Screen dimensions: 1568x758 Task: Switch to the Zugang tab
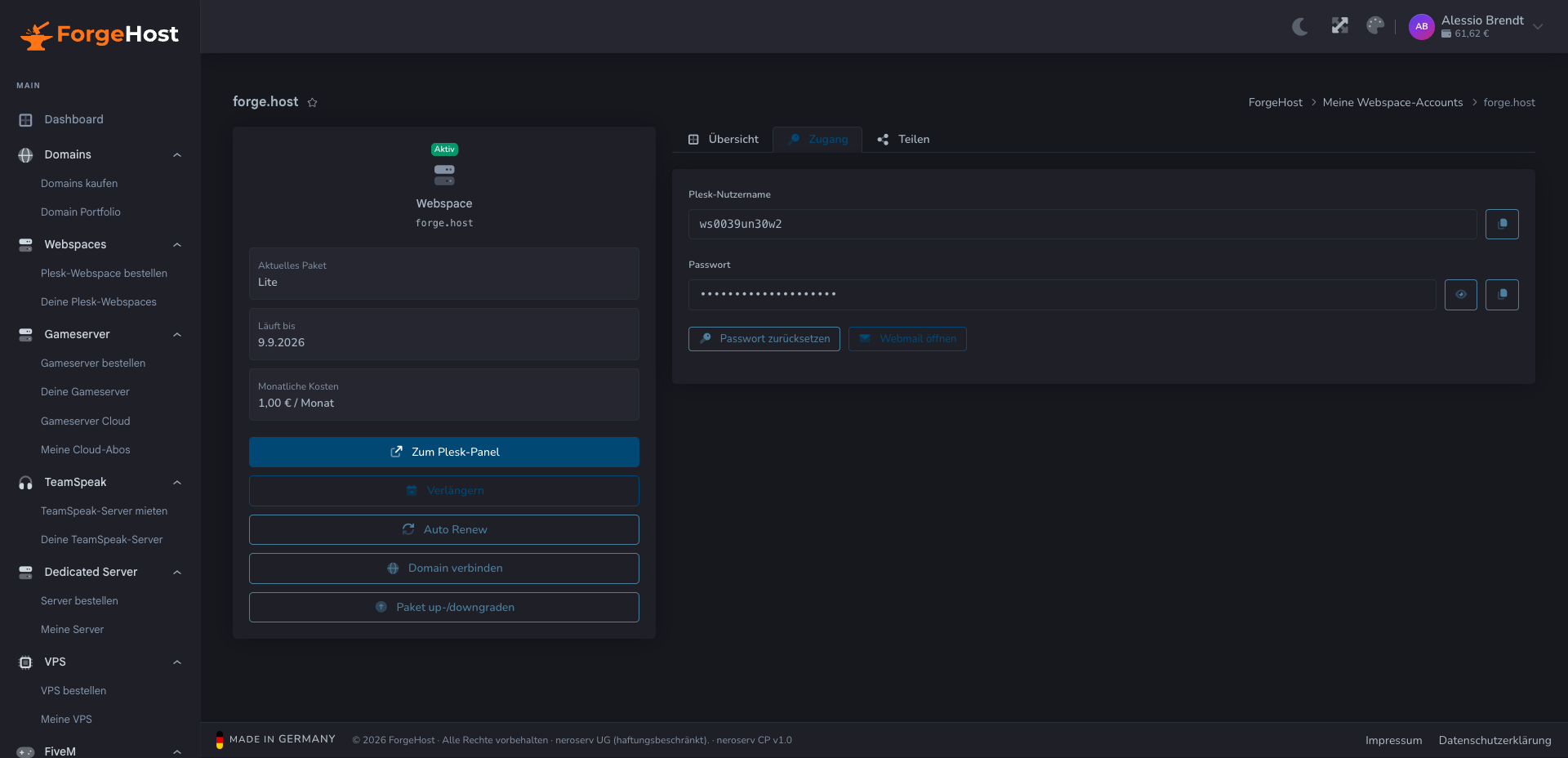pyautogui.click(x=817, y=140)
